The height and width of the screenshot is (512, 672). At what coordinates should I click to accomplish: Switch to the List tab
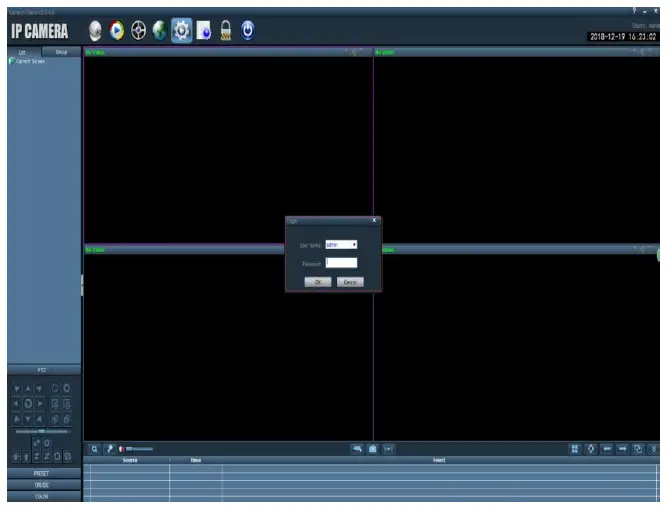point(24,52)
